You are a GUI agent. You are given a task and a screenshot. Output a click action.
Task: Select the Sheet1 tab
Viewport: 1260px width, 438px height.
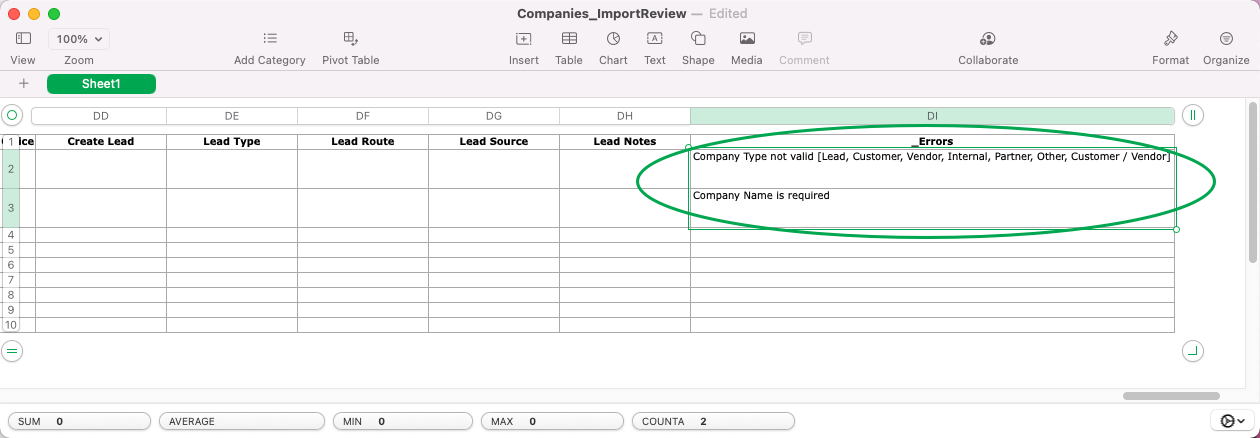101,84
